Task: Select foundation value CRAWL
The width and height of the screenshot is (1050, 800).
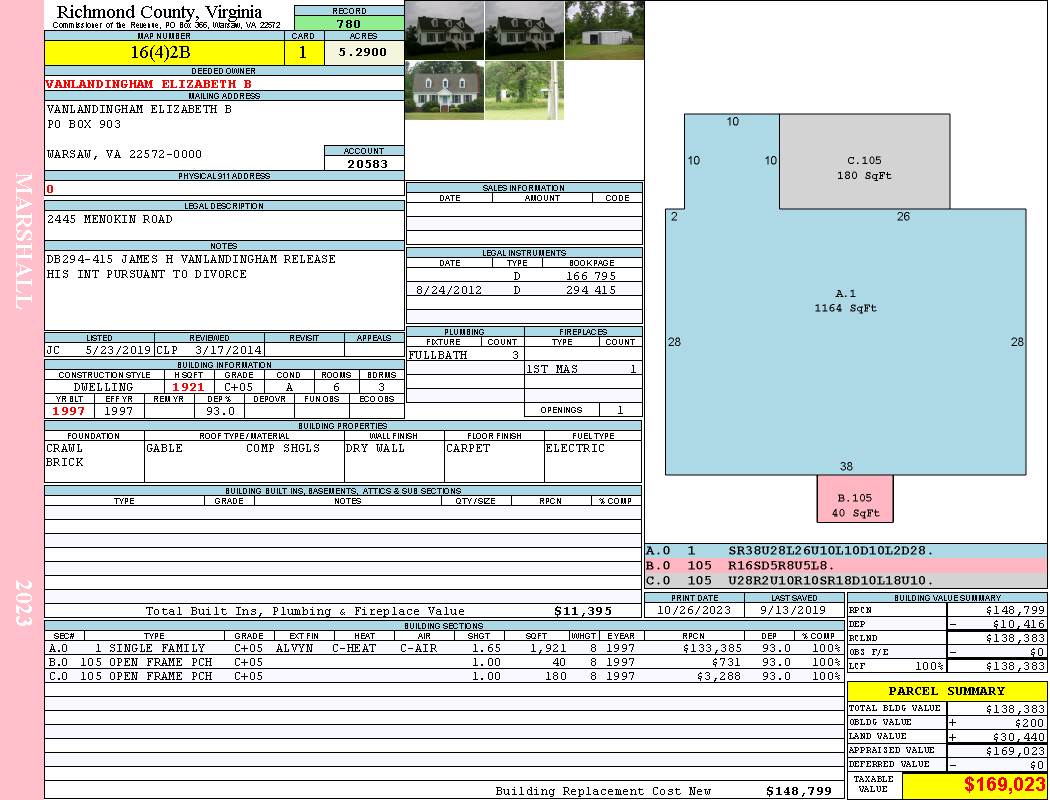Action: [64, 448]
